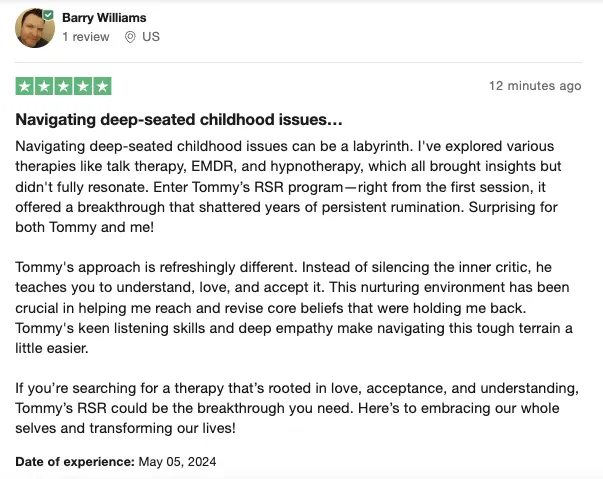This screenshot has height=479, width=603.
Task: Select the fourth green rating star
Action: pyautogui.click(x=83, y=86)
